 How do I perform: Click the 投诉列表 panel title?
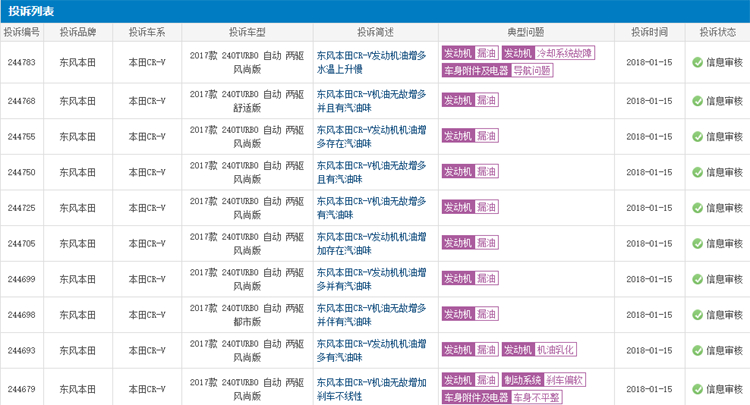(x=31, y=11)
